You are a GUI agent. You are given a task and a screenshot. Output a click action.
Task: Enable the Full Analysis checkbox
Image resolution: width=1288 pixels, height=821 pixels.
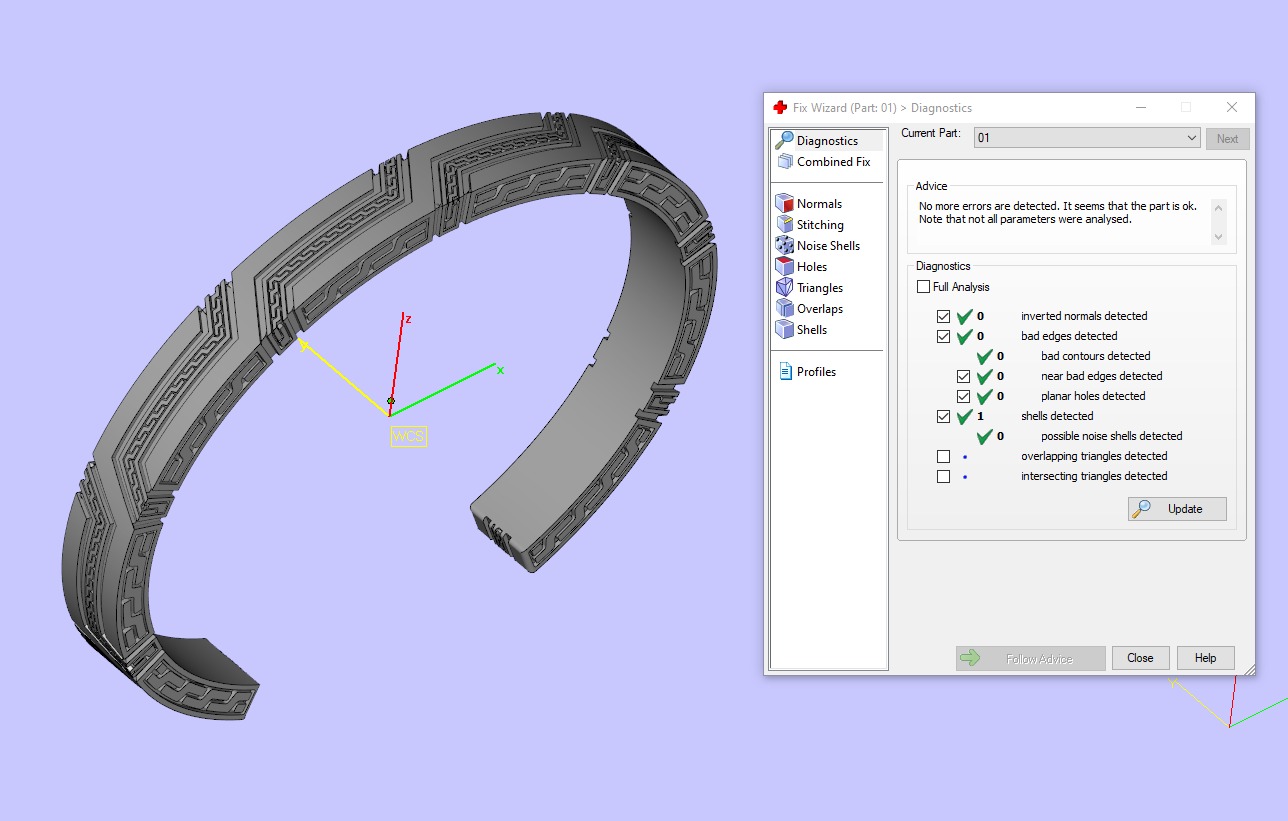click(x=923, y=287)
